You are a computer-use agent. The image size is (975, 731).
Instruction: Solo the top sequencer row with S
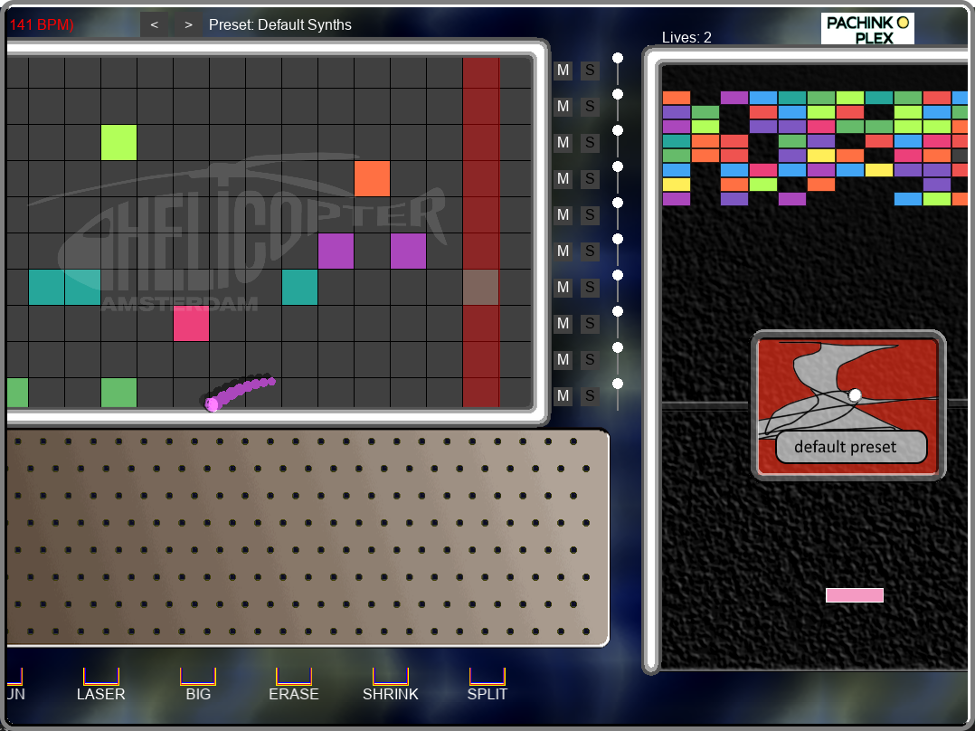tap(590, 70)
